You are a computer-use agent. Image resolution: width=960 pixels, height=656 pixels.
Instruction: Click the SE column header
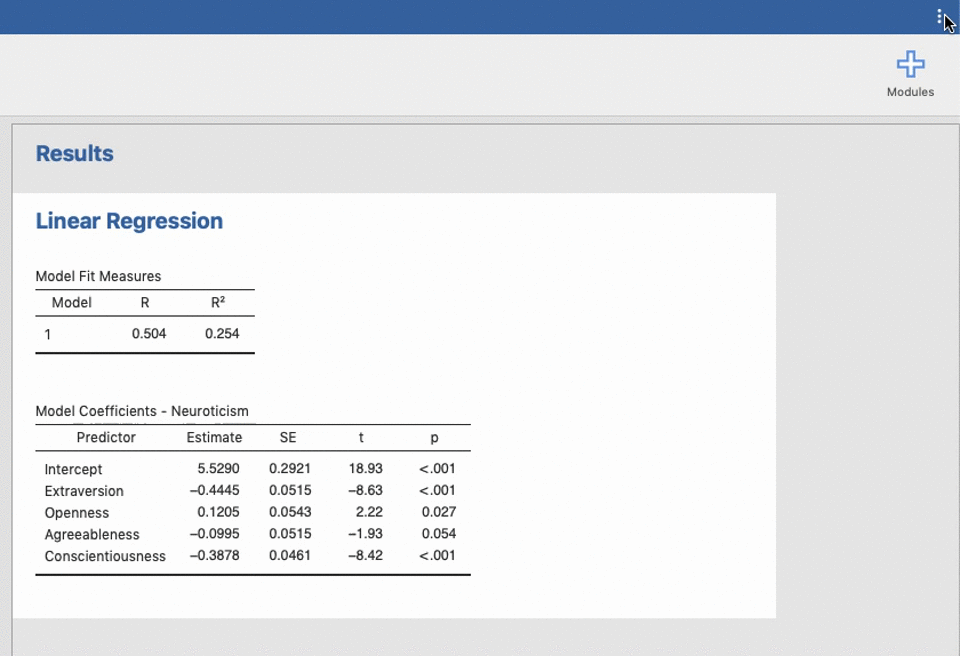pyautogui.click(x=288, y=438)
